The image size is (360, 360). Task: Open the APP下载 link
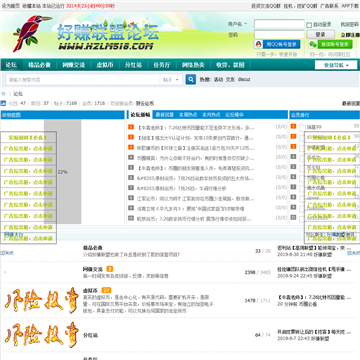(x=350, y=6)
